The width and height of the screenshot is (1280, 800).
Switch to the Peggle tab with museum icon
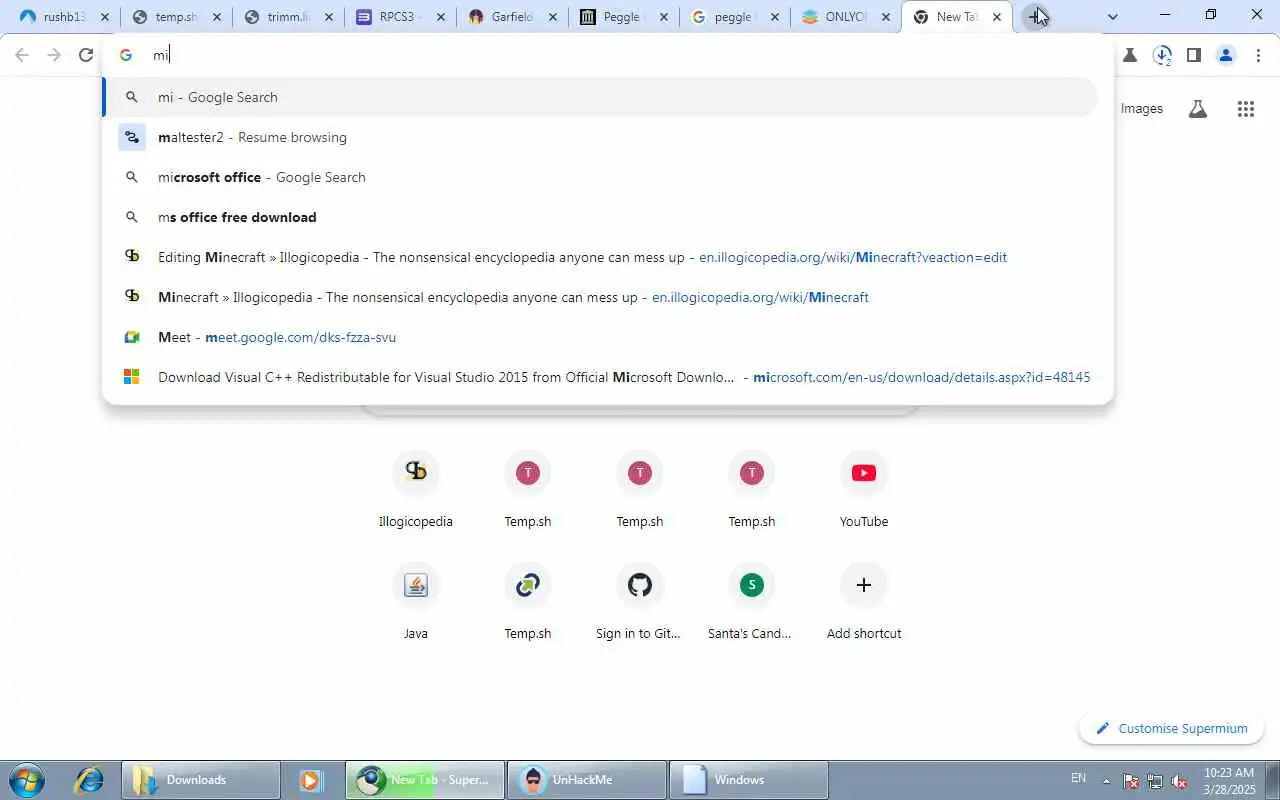[622, 17]
